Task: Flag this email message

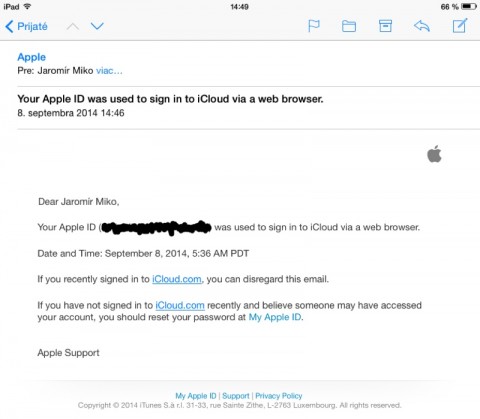Action: [314, 26]
